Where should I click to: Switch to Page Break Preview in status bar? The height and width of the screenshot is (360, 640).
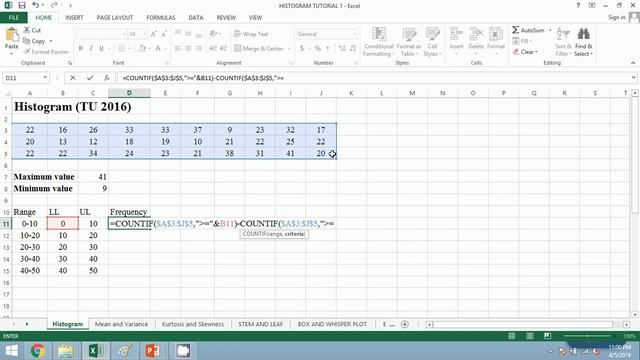click(x=547, y=336)
